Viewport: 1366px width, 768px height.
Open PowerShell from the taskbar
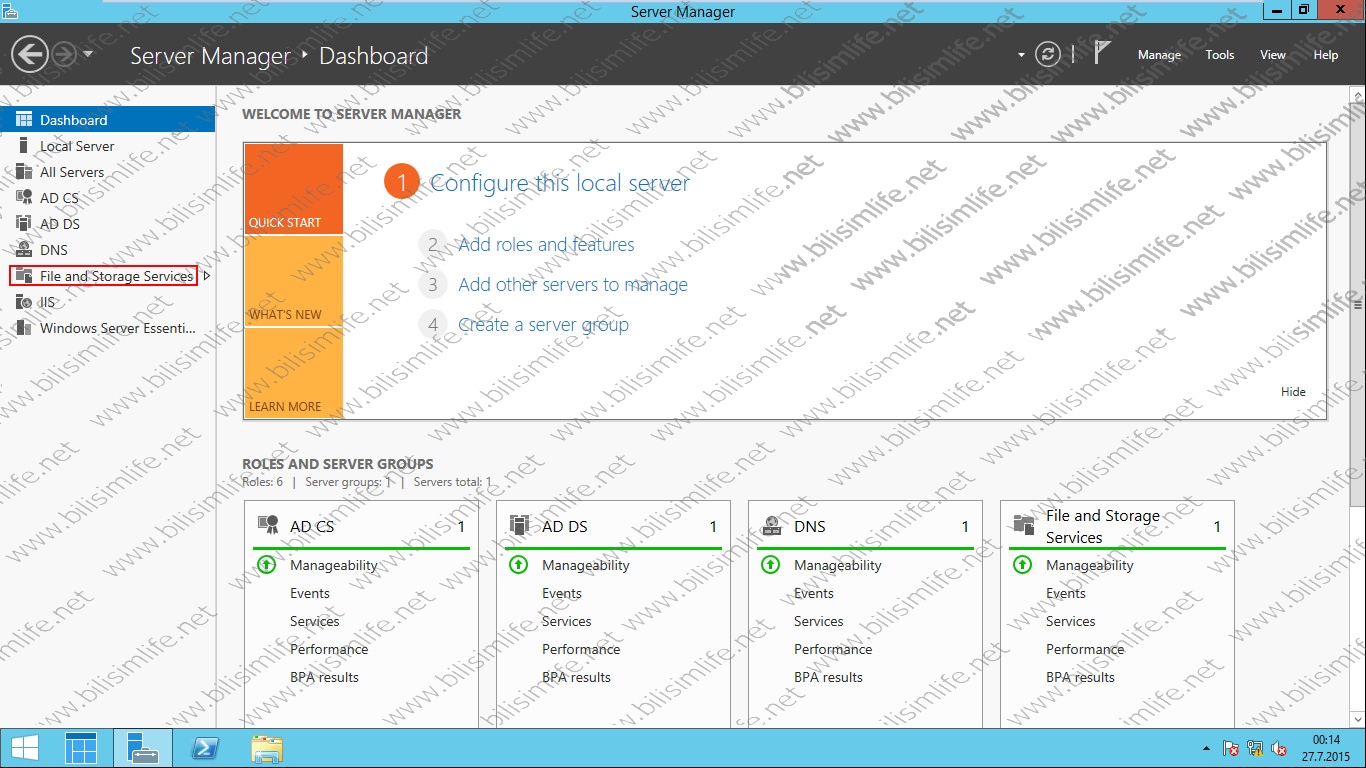tap(205, 748)
